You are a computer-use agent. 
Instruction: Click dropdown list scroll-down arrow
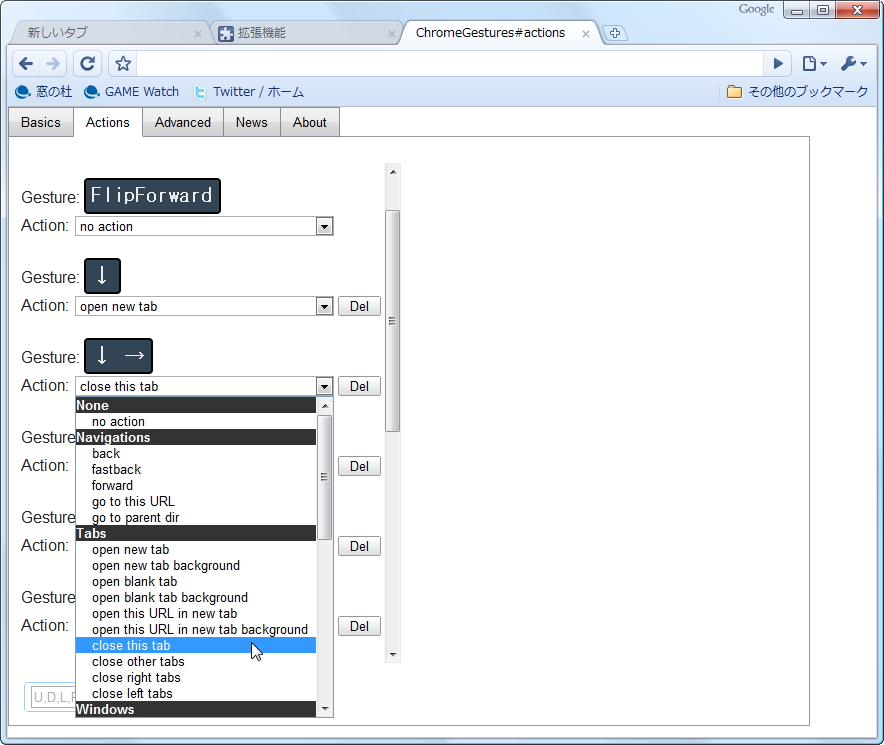pyautogui.click(x=324, y=709)
